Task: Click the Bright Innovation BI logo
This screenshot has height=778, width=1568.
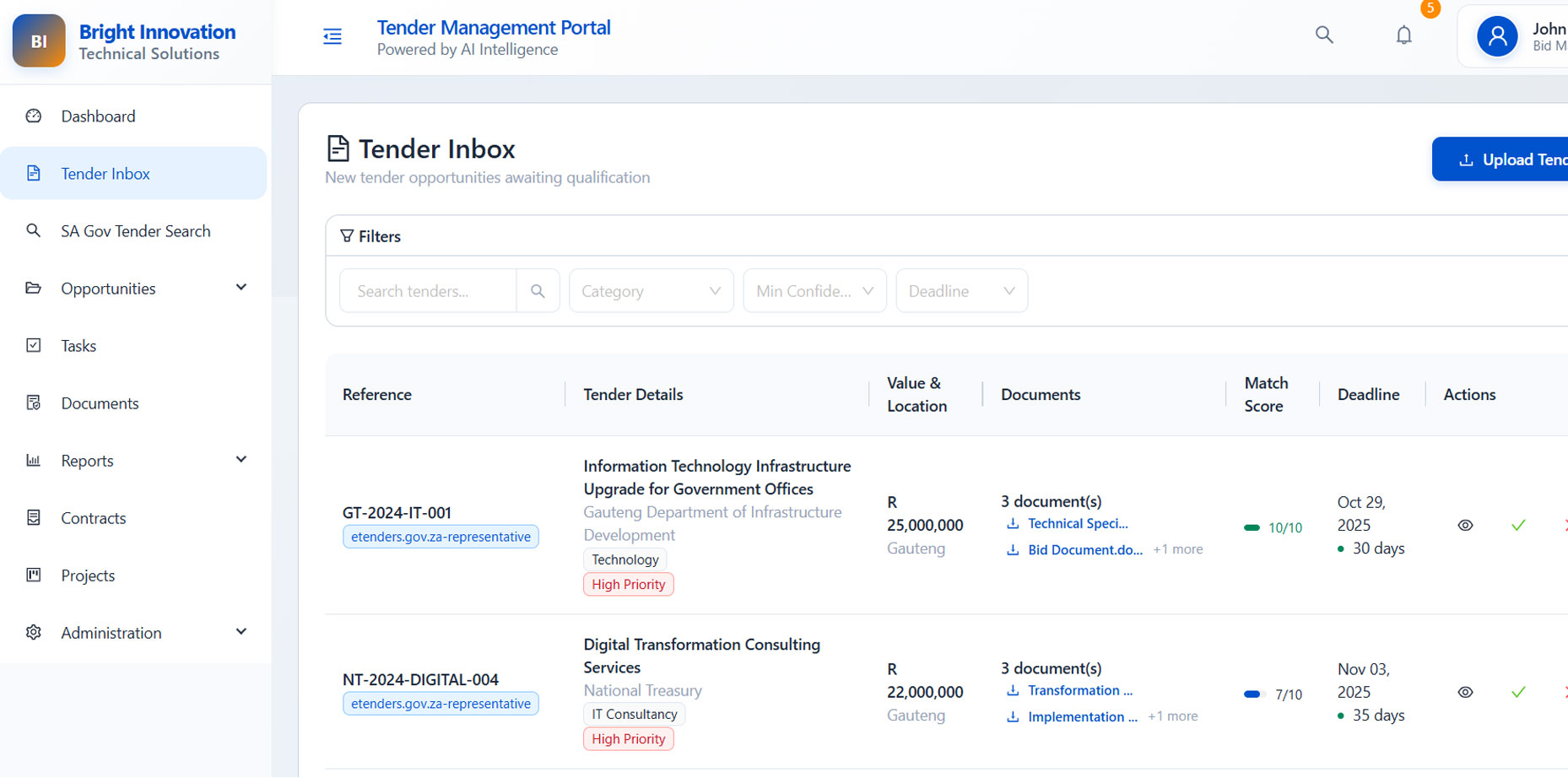Action: 39,41
